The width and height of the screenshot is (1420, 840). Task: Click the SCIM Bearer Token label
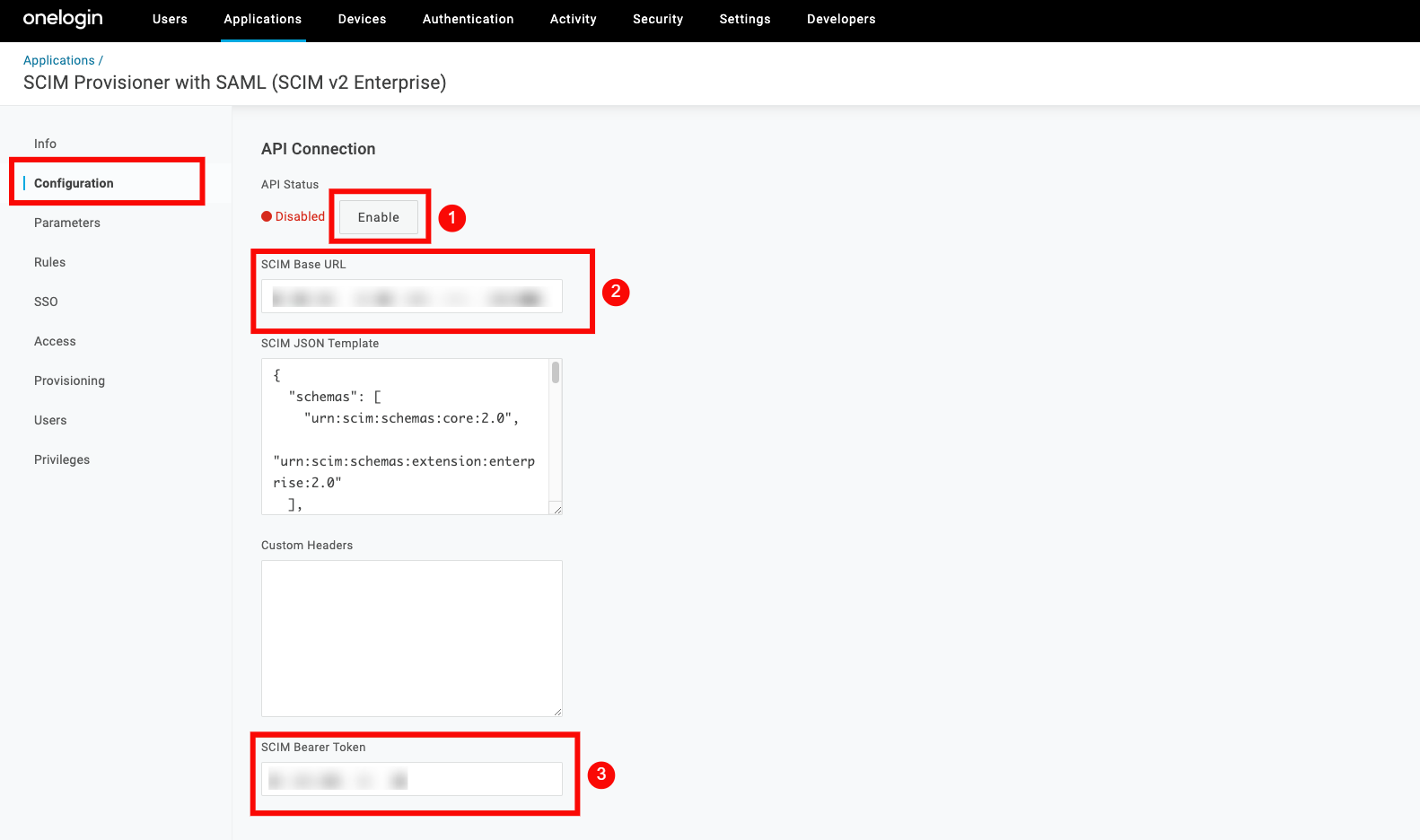(313, 748)
